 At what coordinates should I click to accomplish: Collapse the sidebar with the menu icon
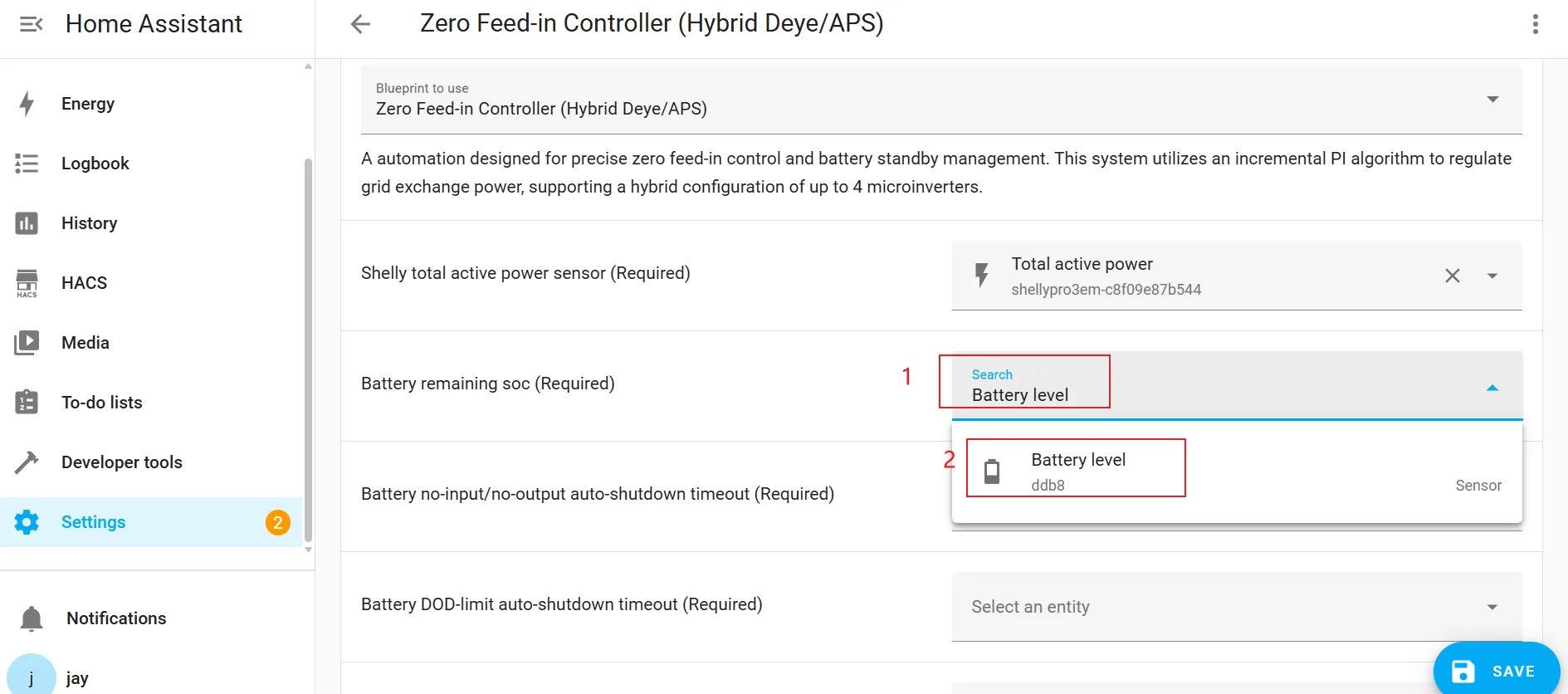(31, 24)
